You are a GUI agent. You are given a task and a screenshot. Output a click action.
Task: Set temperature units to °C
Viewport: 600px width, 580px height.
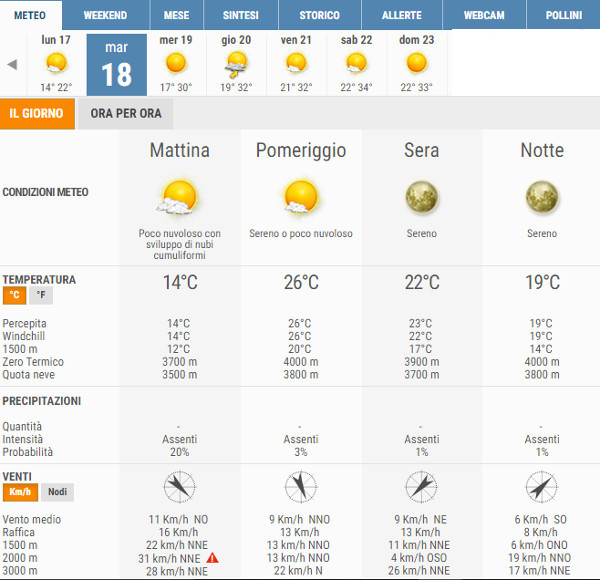click(15, 295)
